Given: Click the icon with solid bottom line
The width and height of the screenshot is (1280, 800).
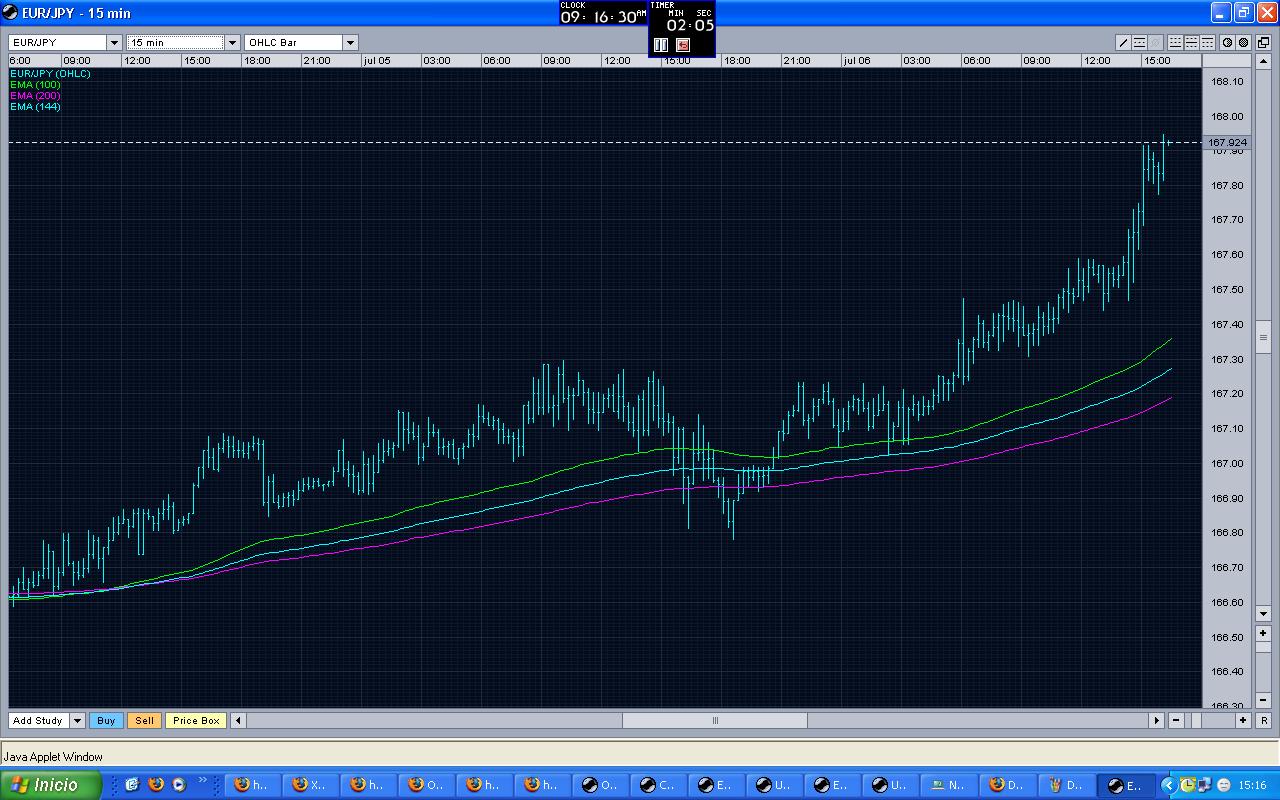Looking at the screenshot, I should pos(1175,42).
